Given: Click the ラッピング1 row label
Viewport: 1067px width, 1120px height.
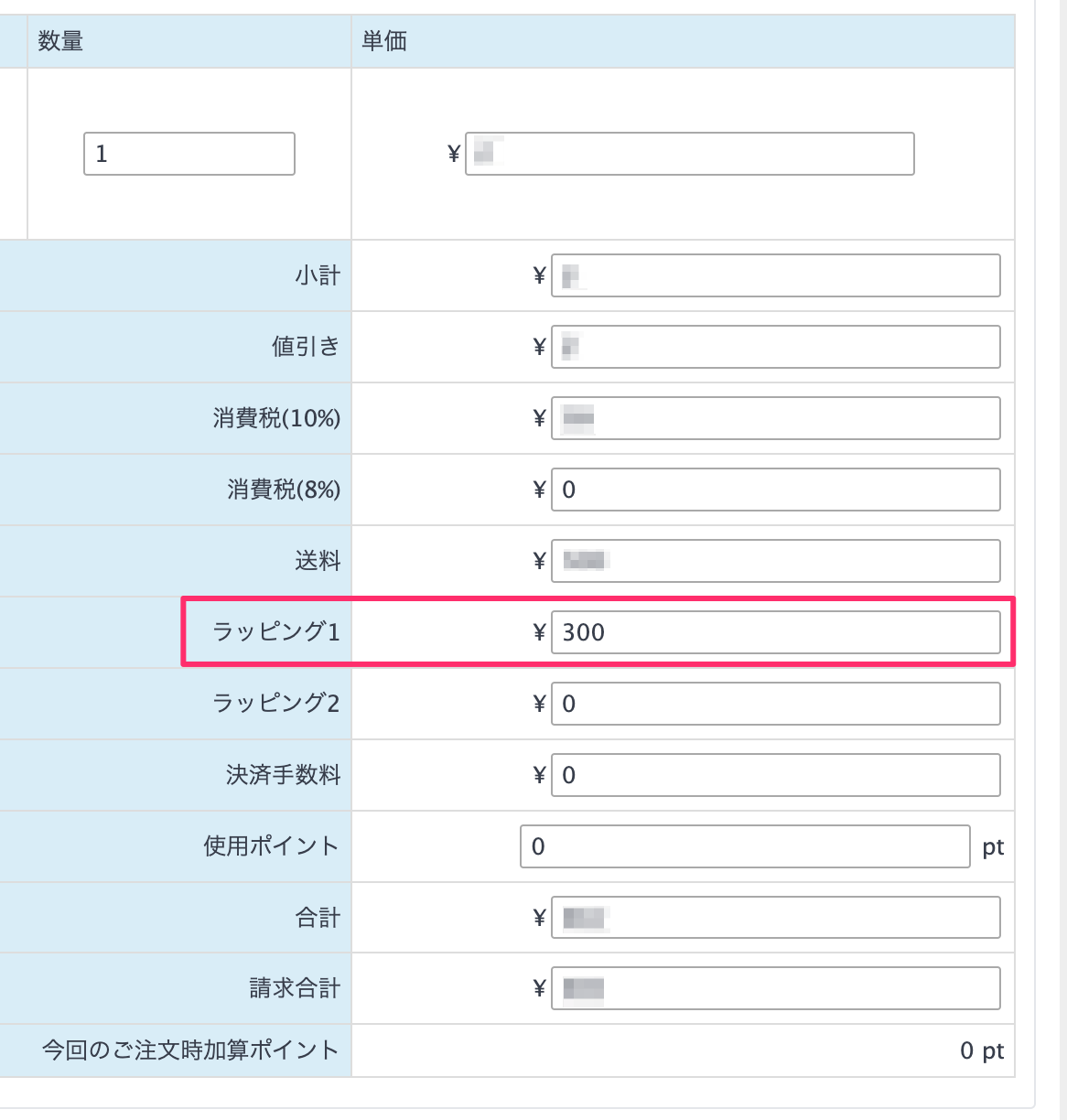Looking at the screenshot, I should tap(275, 632).
